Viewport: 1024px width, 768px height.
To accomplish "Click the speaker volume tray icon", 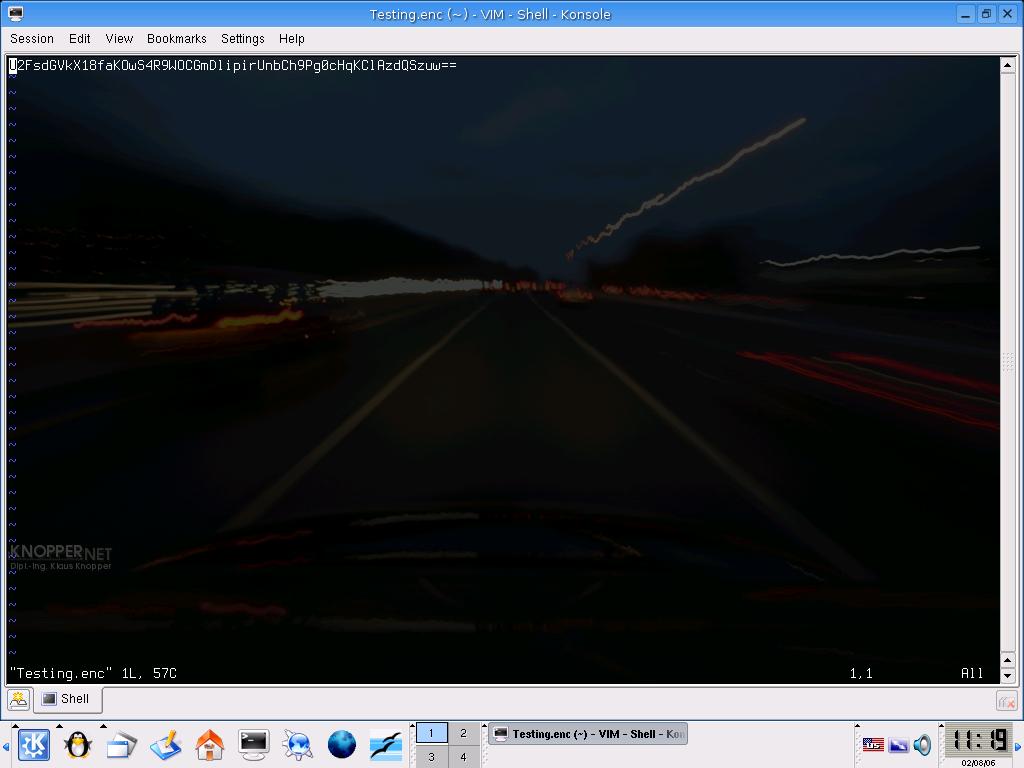I will click(922, 744).
